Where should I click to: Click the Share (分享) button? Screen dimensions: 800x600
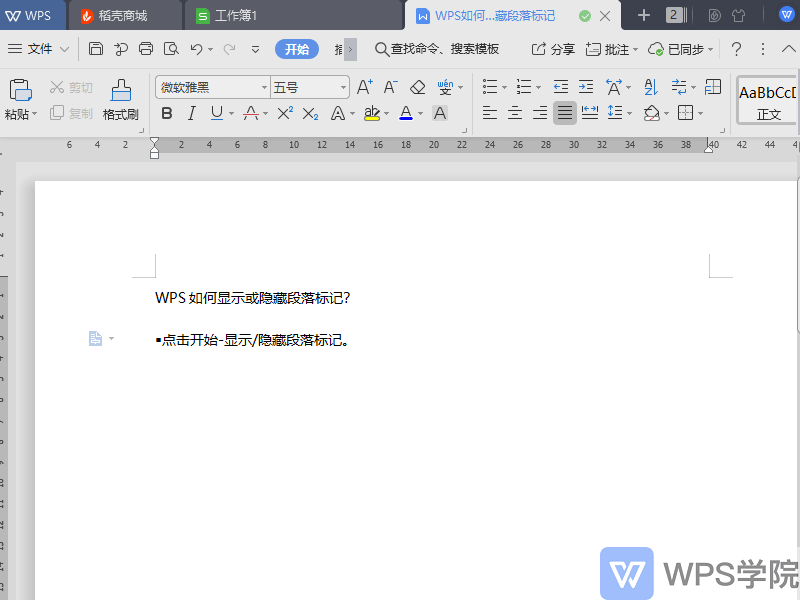coord(553,49)
